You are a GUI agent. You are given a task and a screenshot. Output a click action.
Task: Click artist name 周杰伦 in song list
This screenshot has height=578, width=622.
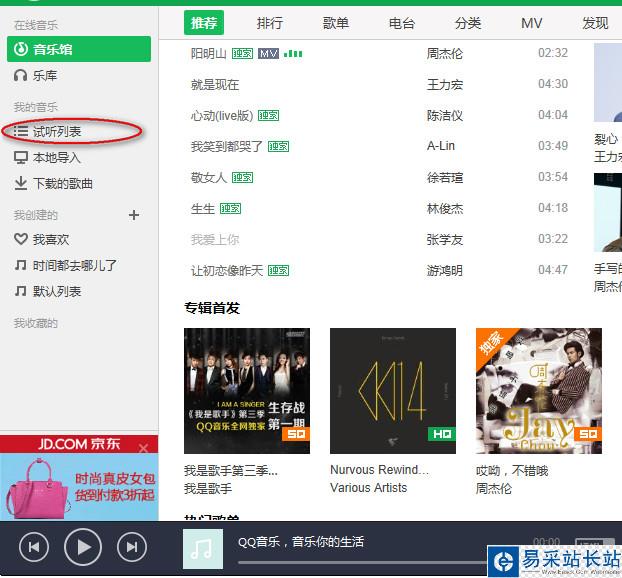445,54
